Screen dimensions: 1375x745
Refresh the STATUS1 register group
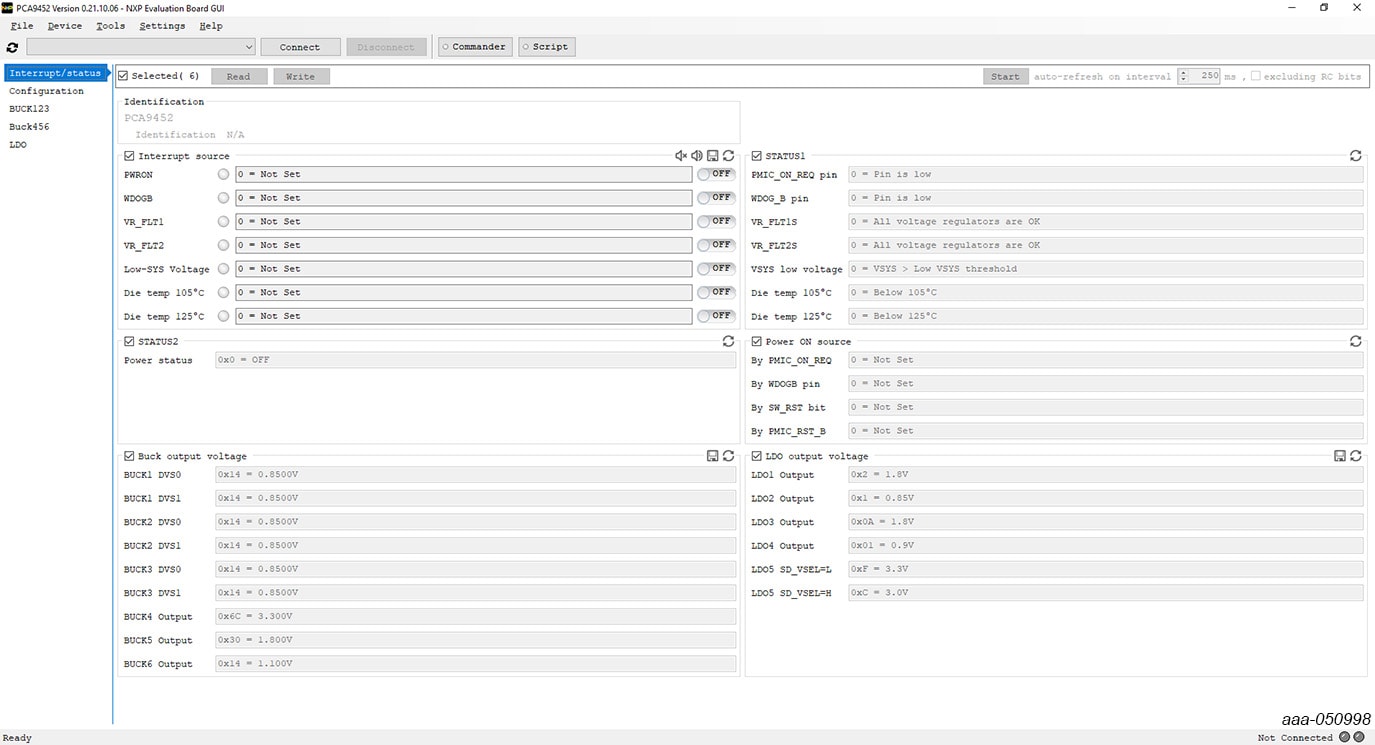1355,156
